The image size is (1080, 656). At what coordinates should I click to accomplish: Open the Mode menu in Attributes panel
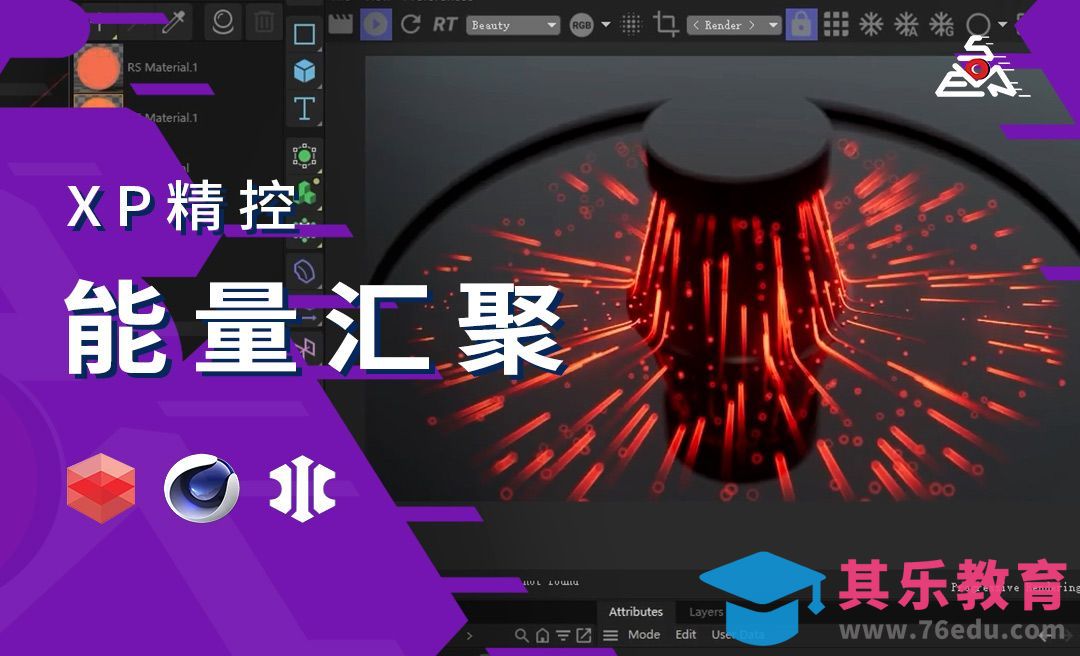click(642, 634)
